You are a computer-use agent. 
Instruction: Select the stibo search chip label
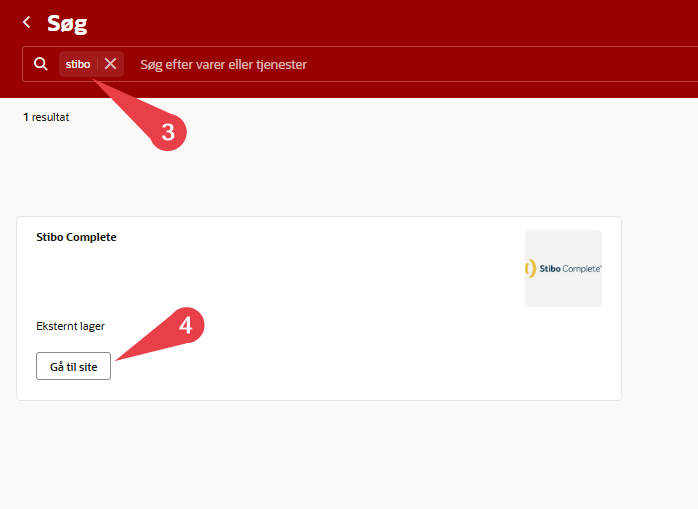(x=78, y=64)
